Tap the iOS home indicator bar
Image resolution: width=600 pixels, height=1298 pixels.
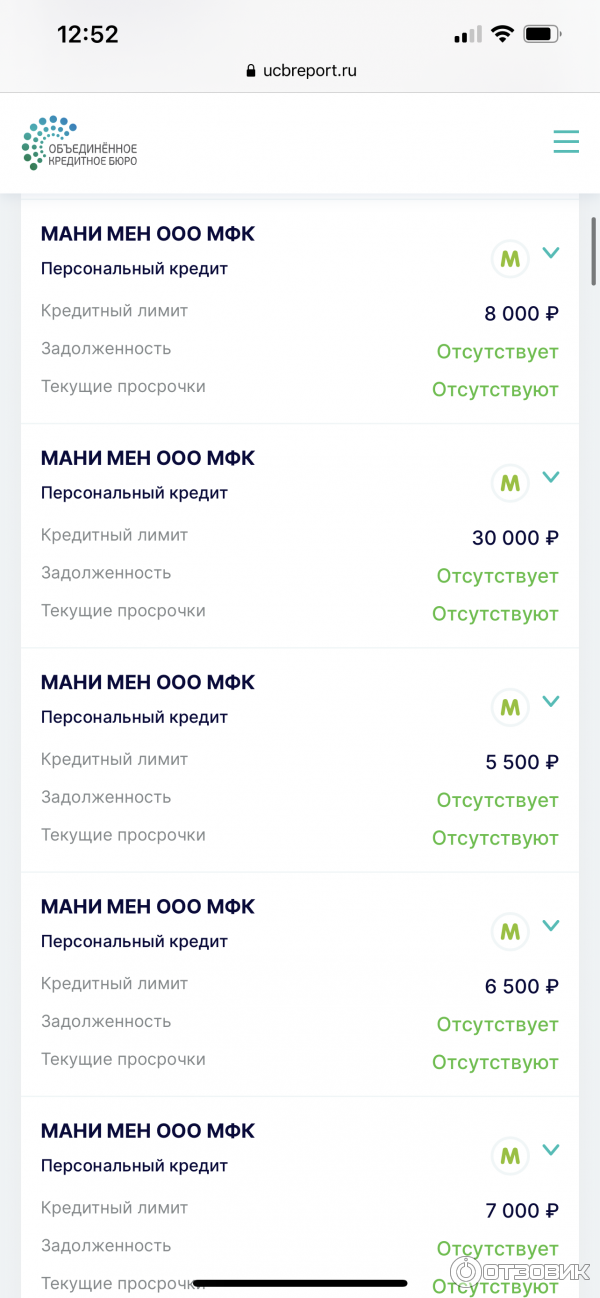(300, 1282)
